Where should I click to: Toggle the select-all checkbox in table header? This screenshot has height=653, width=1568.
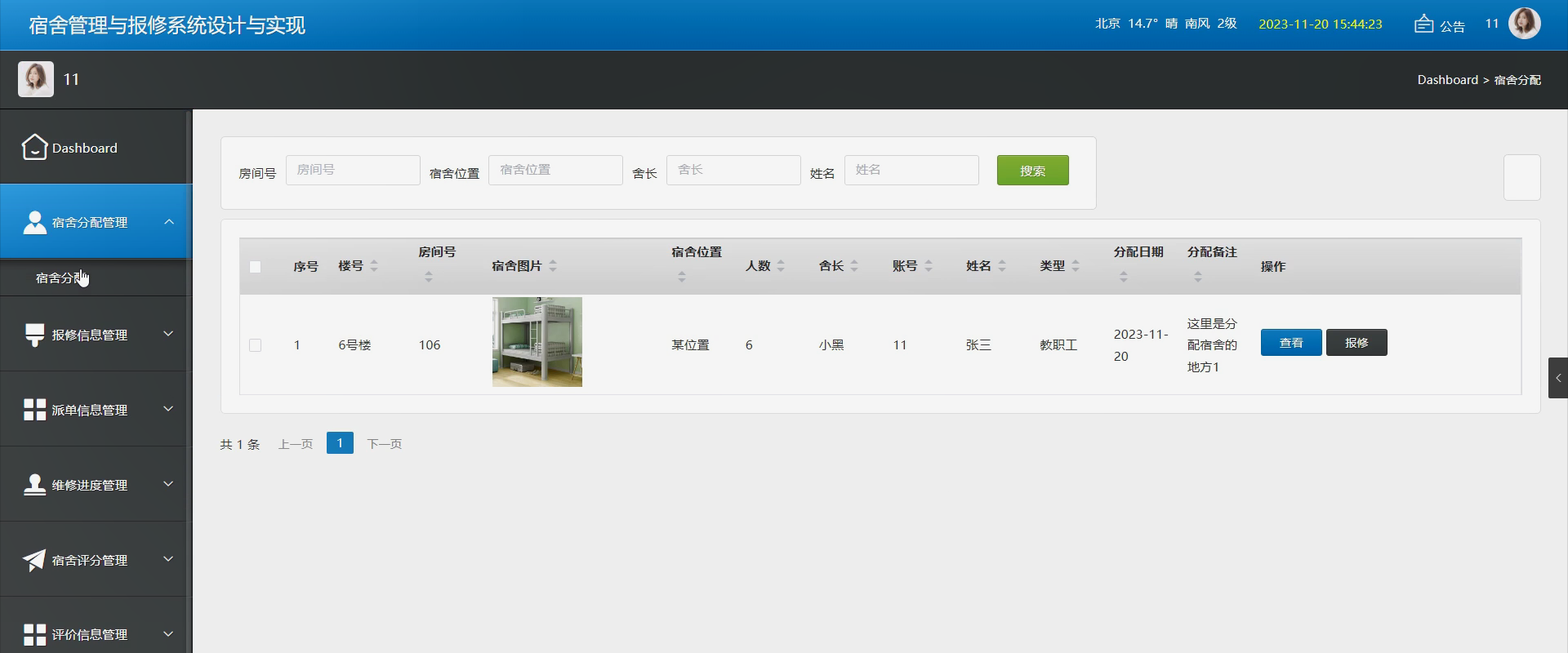click(x=255, y=267)
